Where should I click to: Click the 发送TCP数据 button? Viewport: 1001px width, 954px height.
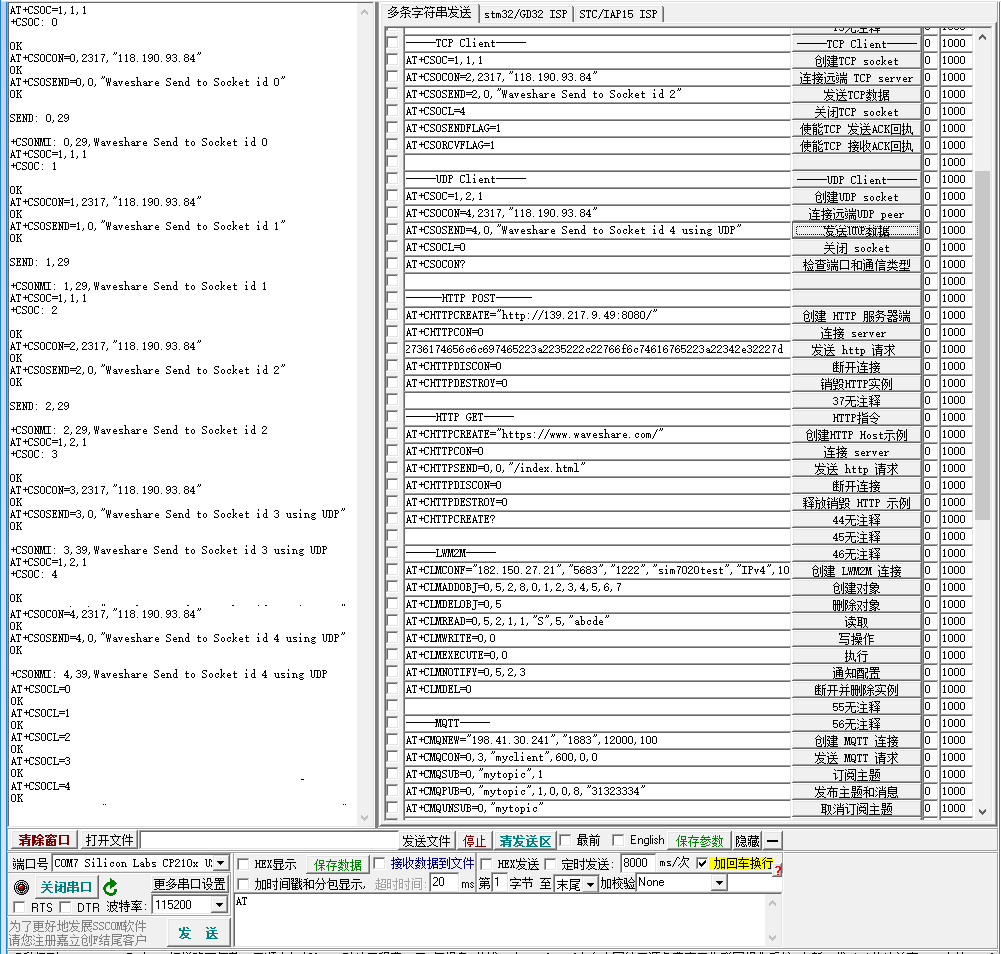pyautogui.click(x=856, y=95)
